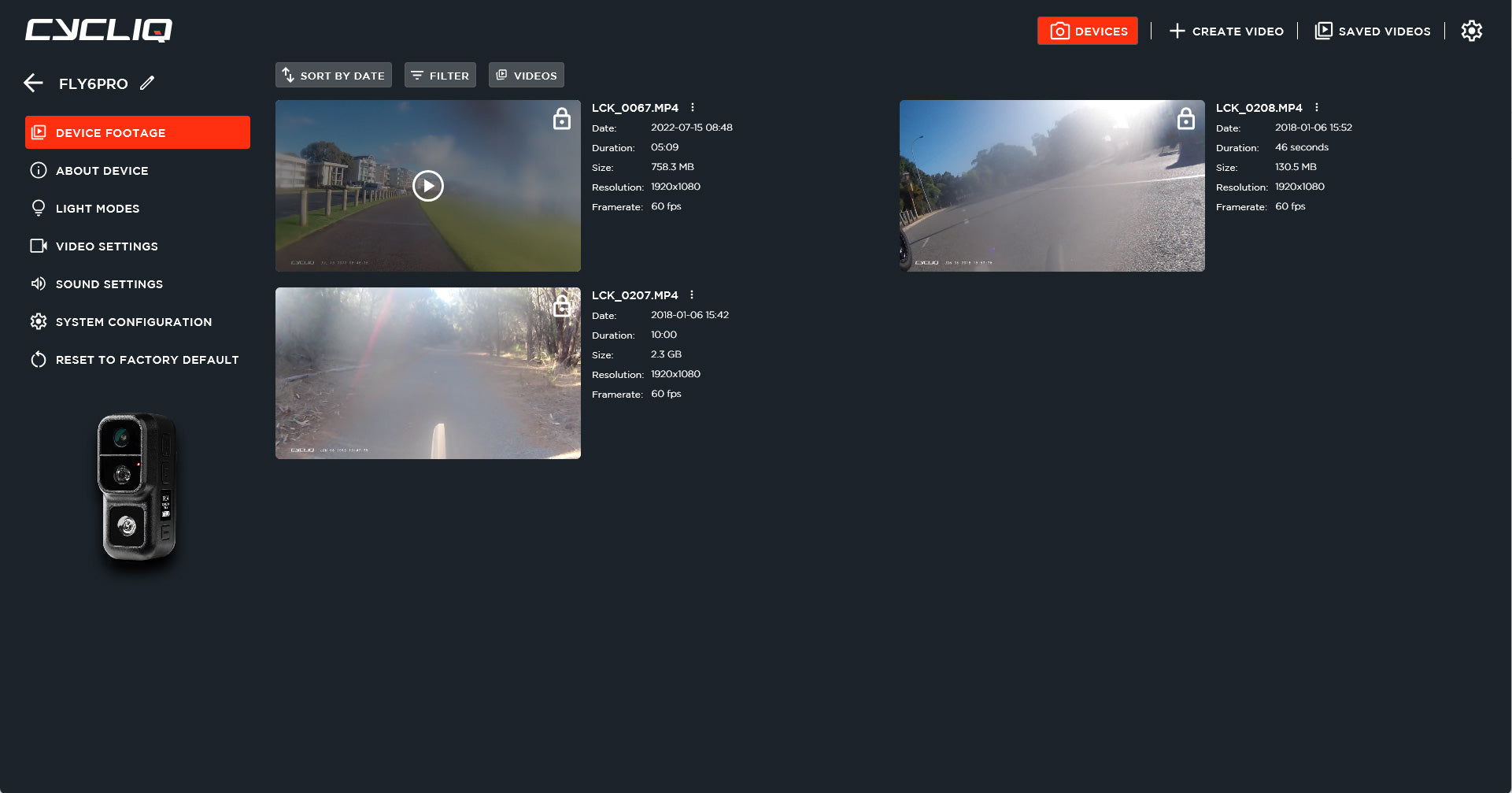Screen dimensions: 1512x793
Task: Toggle the lock icon on LCK_0207.MP4
Action: coord(561,306)
